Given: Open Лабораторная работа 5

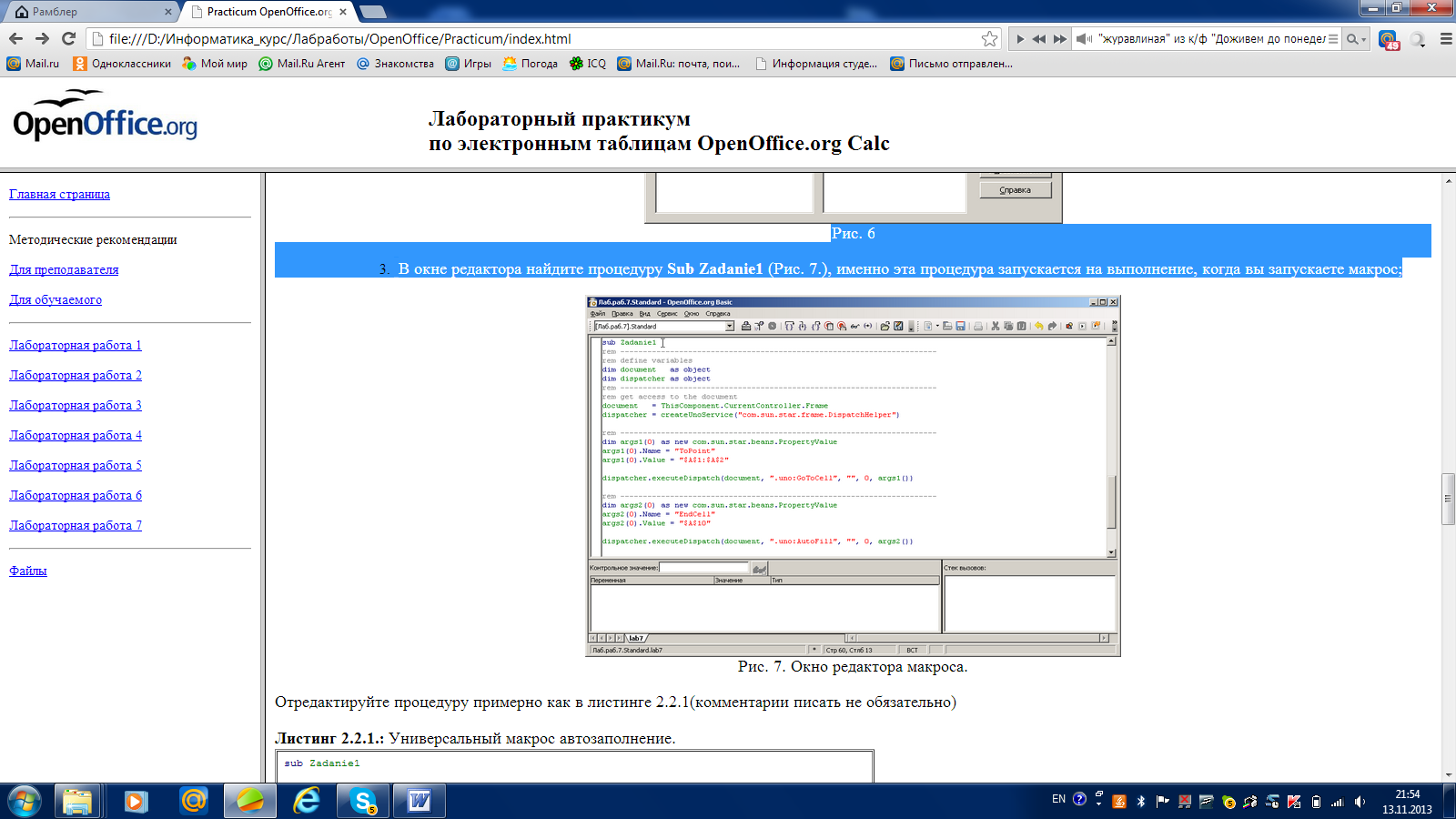Looking at the screenshot, I should (x=76, y=465).
